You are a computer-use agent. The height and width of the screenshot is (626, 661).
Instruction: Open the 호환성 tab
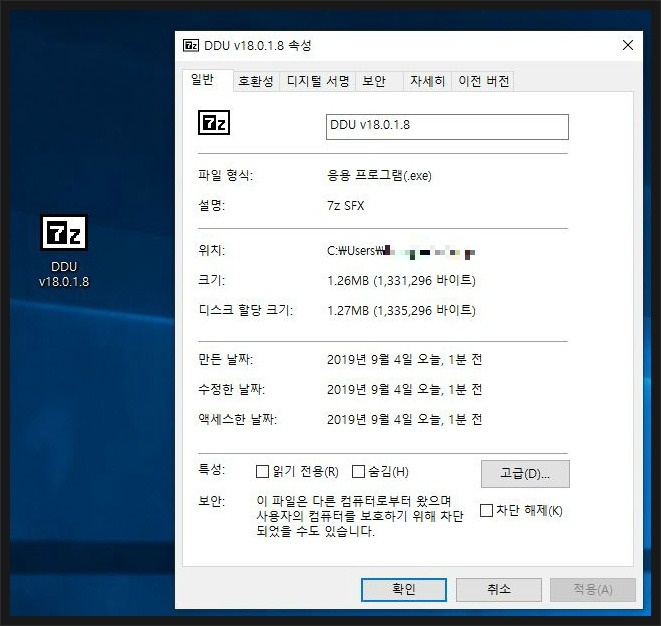pos(256,81)
